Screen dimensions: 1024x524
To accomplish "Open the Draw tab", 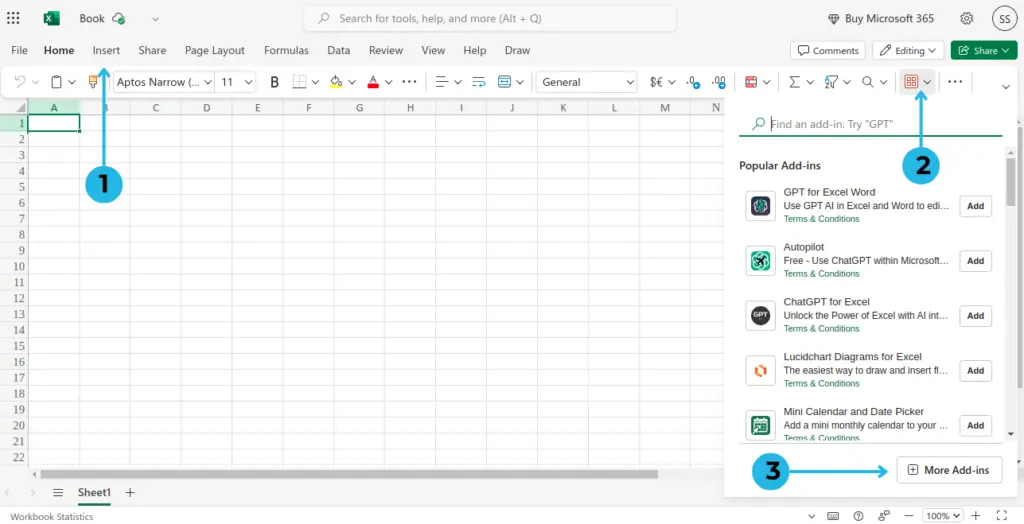I will click(x=517, y=50).
